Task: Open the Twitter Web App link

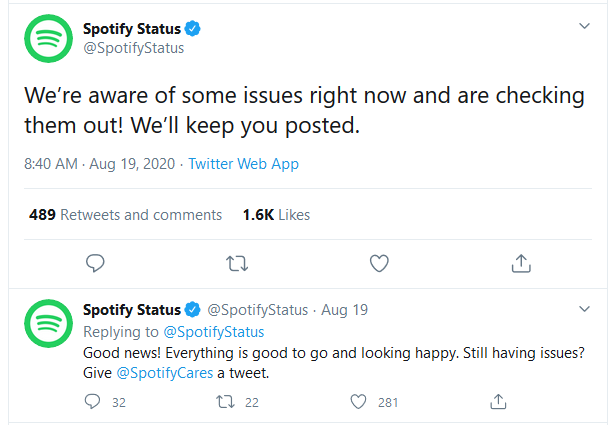Action: 244,164
